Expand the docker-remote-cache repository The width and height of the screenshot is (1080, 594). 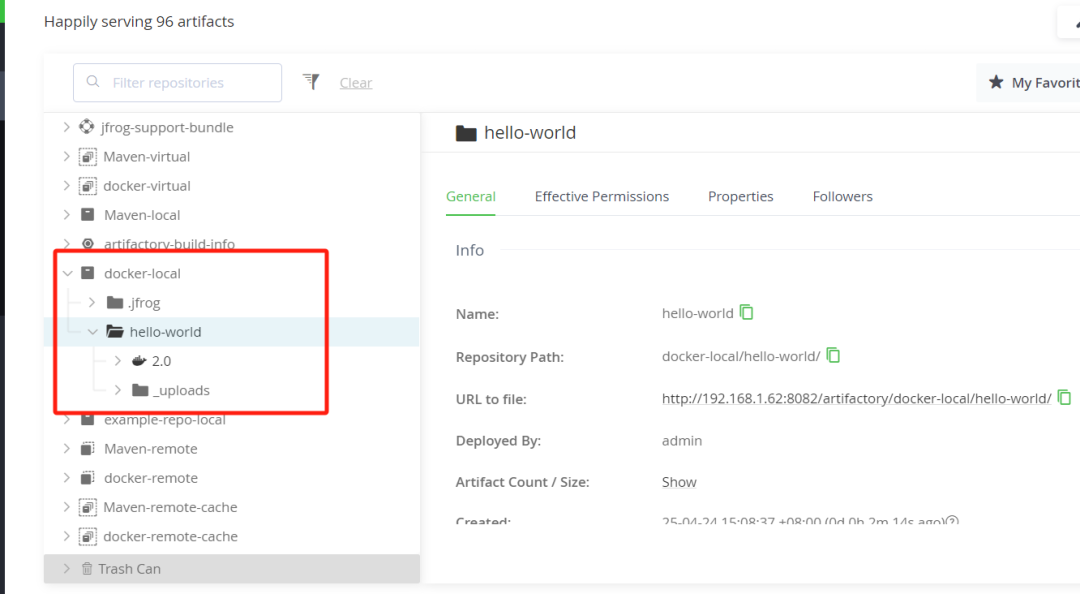coord(66,535)
